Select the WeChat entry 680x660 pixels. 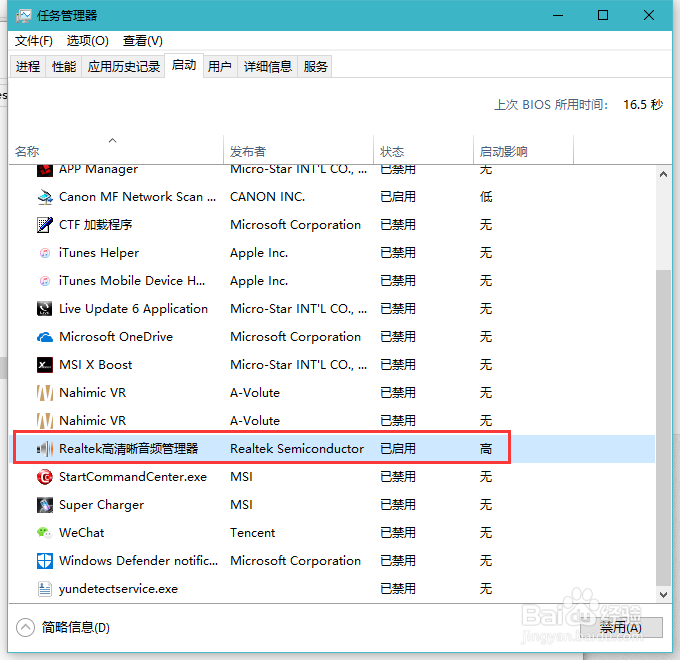pos(82,533)
